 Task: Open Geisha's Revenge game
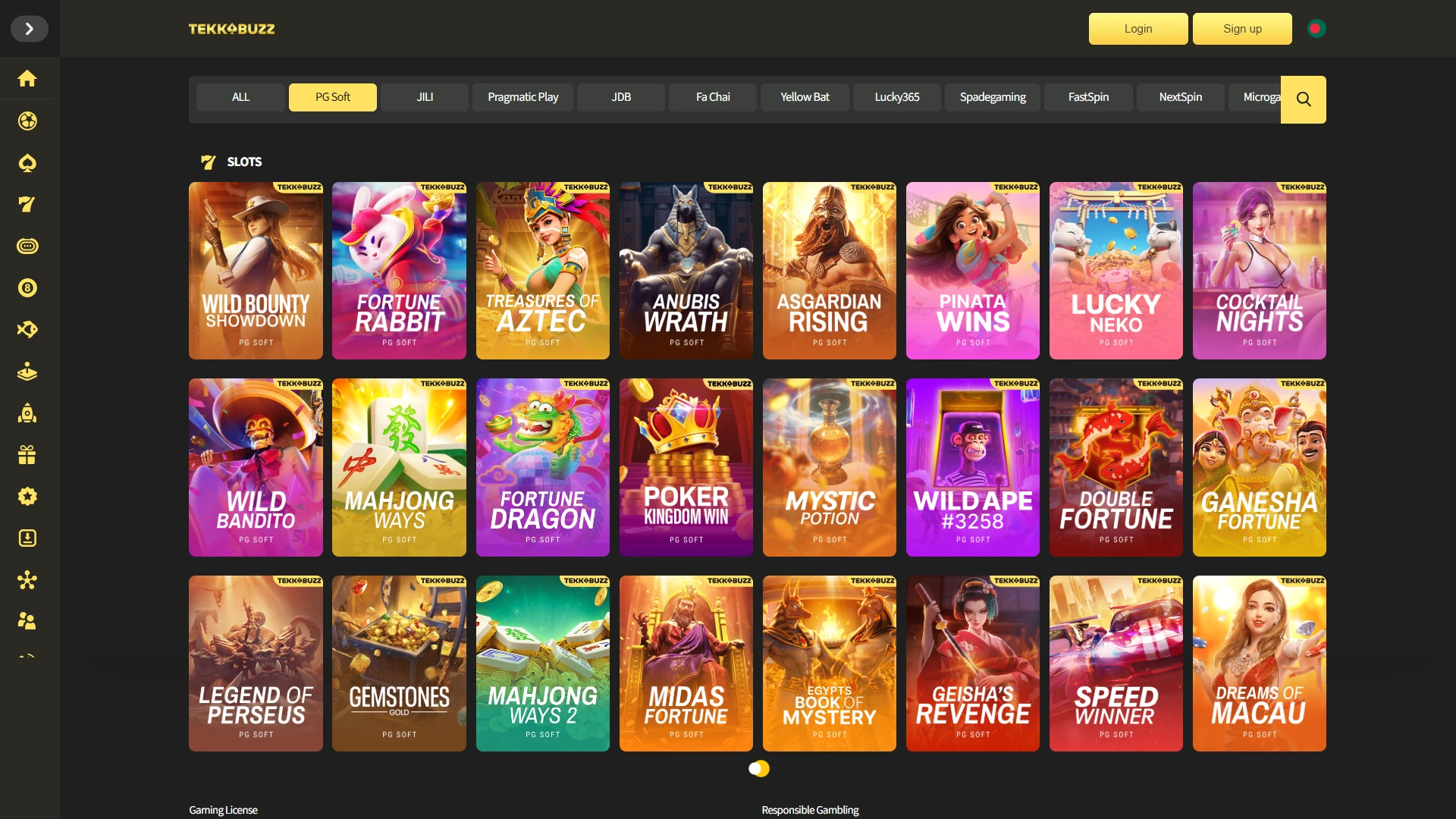[x=973, y=664]
